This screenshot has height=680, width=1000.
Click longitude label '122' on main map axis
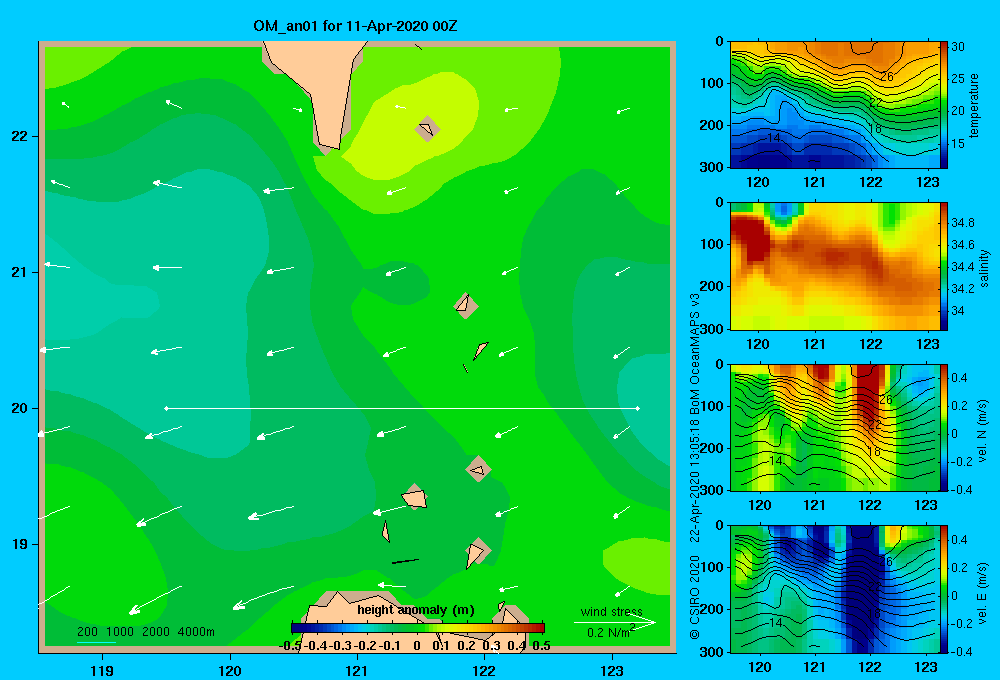[484, 670]
